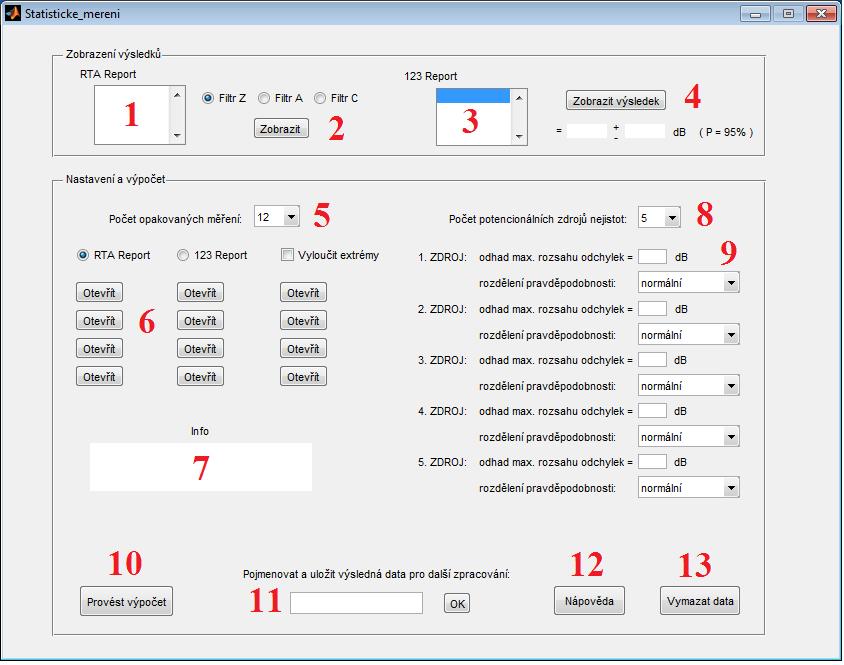
Task: Click second Otevřít button in middle column
Action: pos(200,321)
